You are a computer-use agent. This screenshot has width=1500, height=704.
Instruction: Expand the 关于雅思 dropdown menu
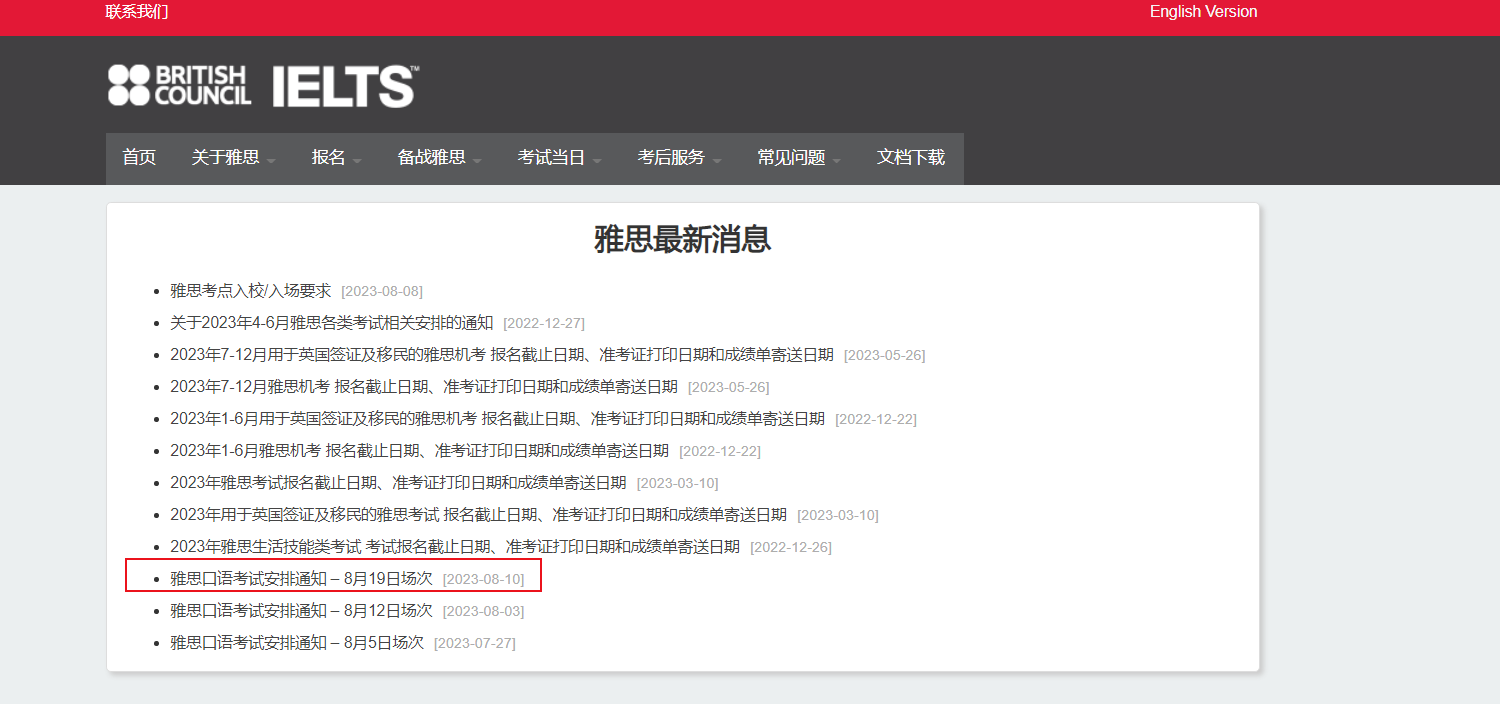(233, 158)
